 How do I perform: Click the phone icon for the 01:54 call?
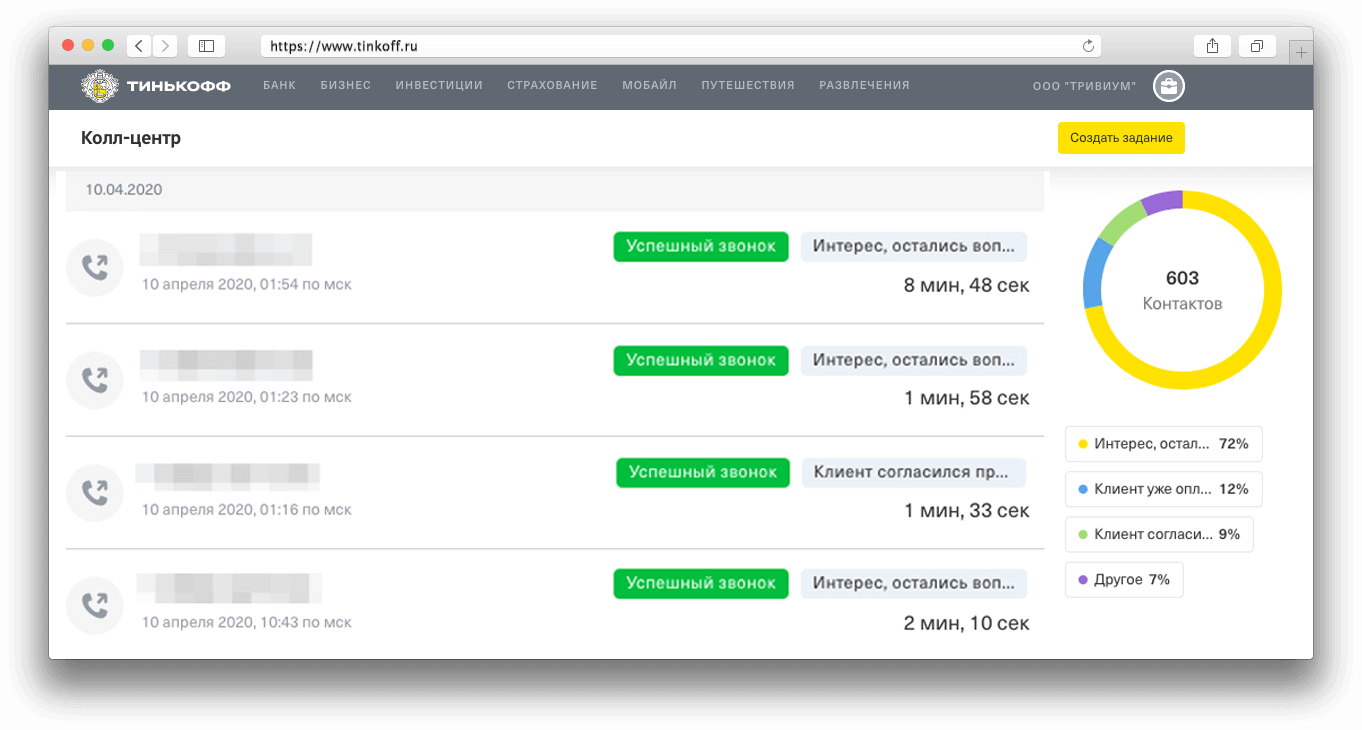click(95, 268)
